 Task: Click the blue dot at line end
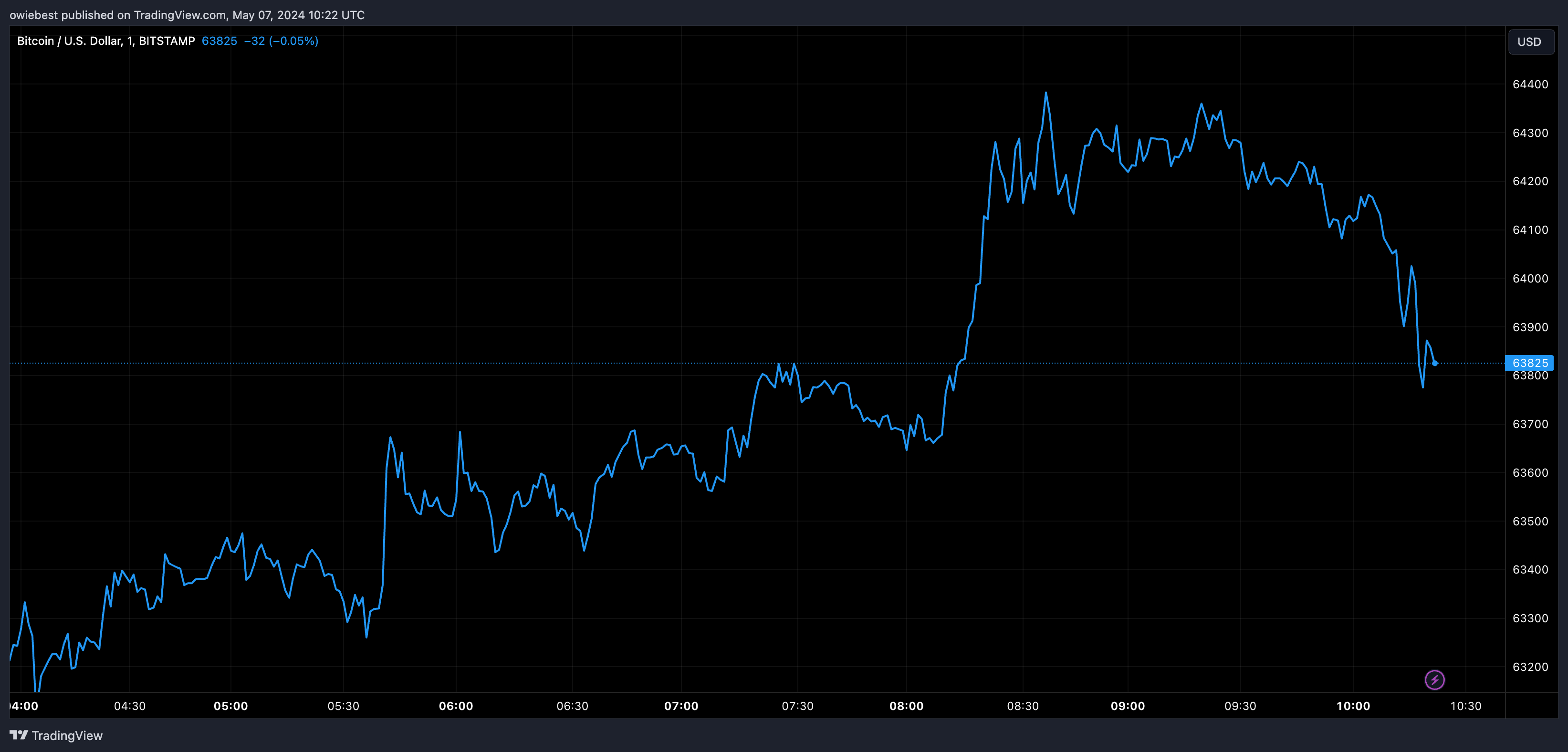[x=1435, y=364]
